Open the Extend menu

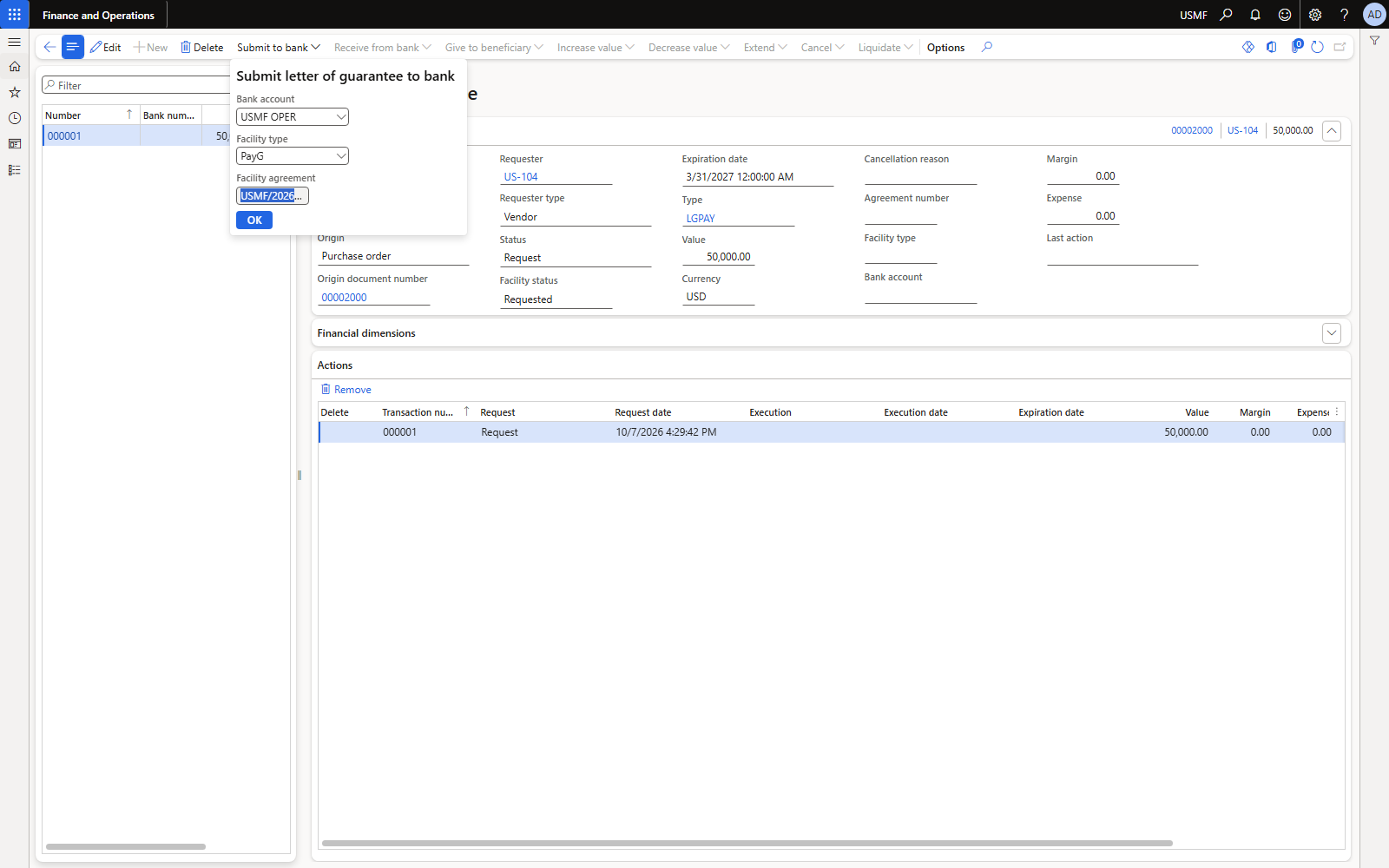765,47
